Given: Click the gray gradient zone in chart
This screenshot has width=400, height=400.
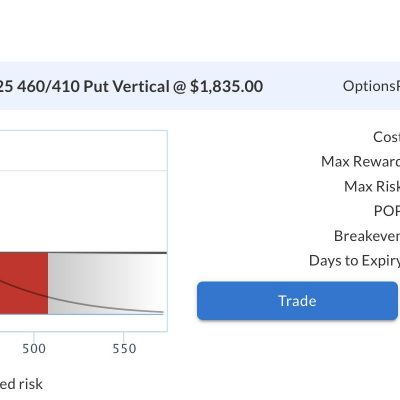Looking at the screenshot, I should [107, 283].
